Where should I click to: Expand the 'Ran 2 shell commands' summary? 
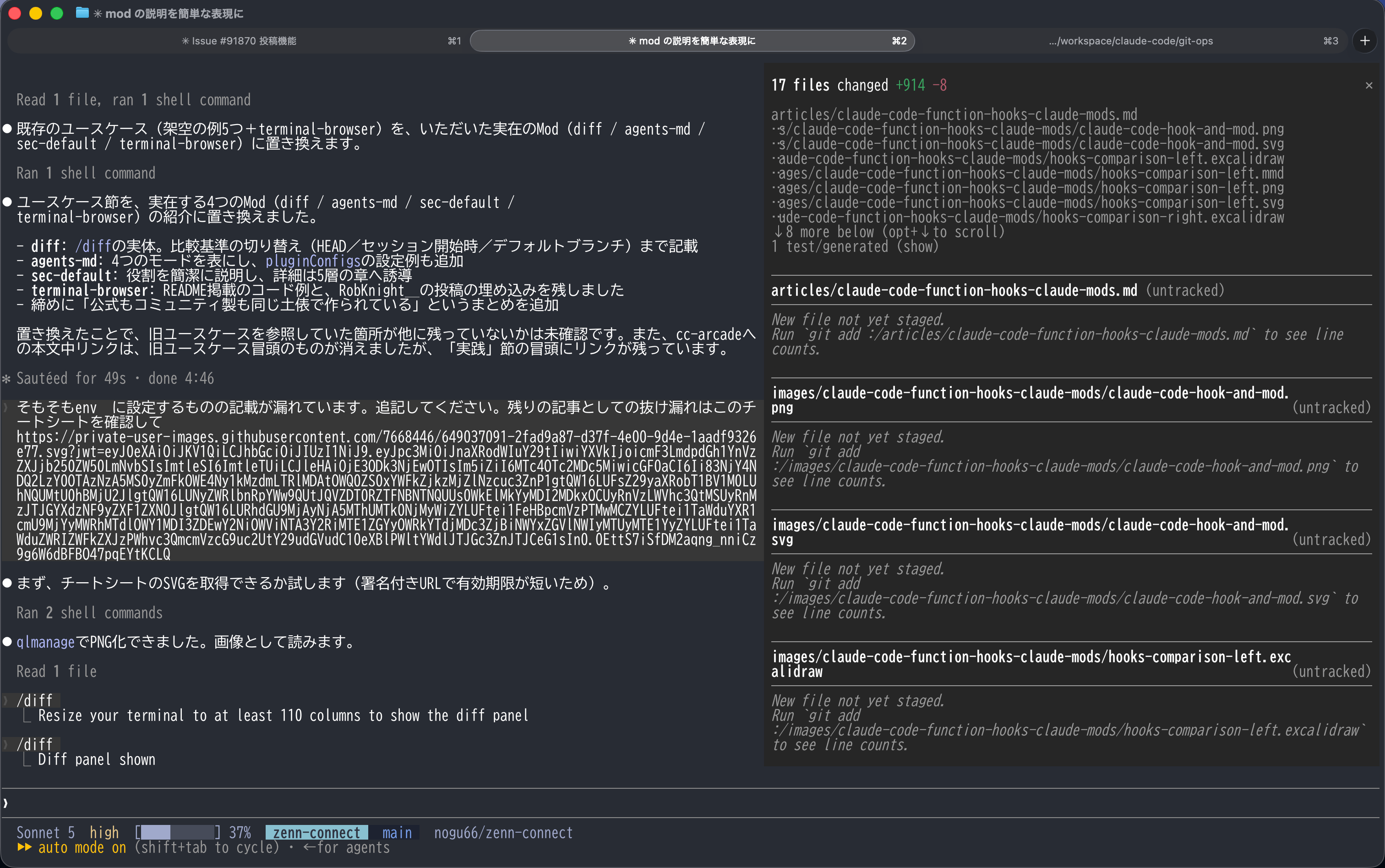click(x=90, y=612)
